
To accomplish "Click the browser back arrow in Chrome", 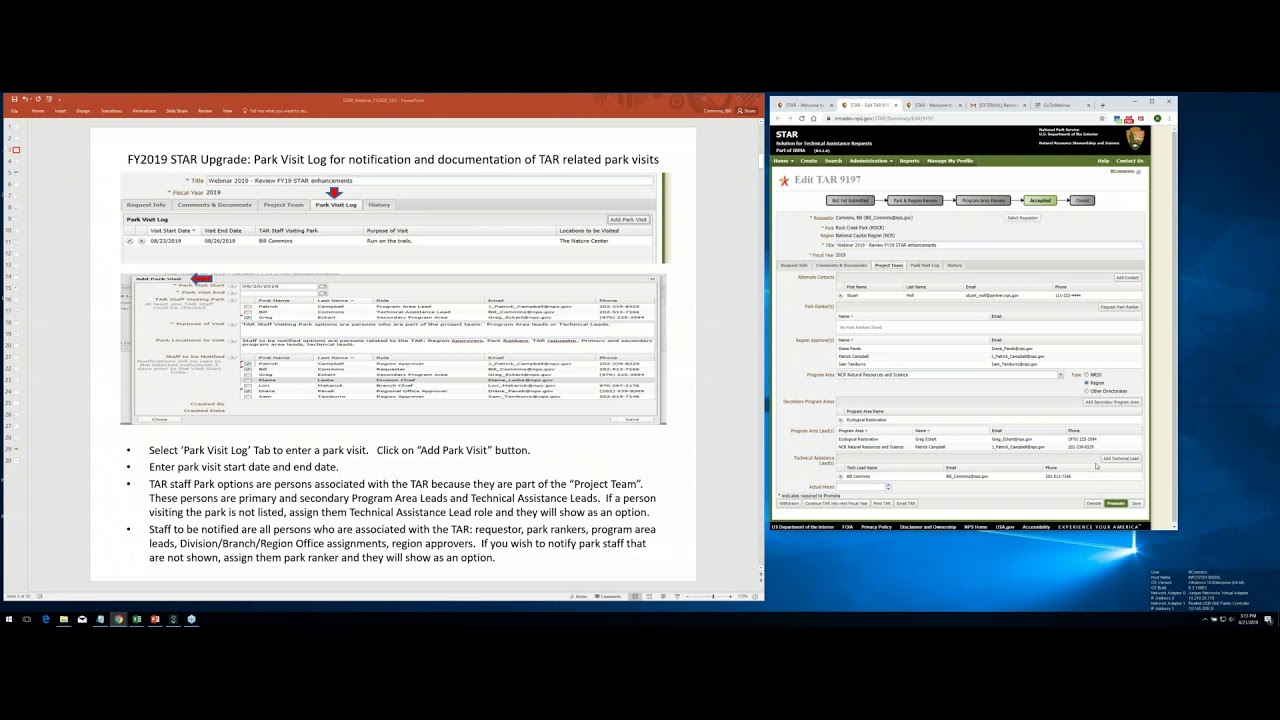I will [778, 118].
